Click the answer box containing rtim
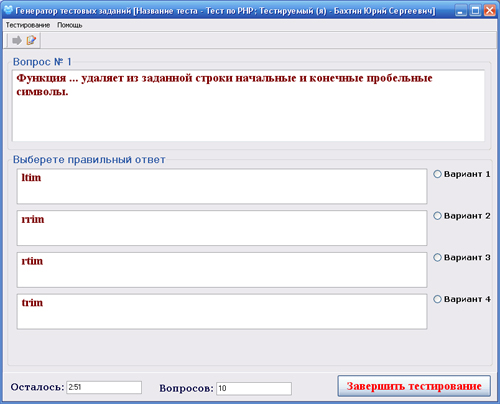Viewport: 500px width, 404px height. 222,270
